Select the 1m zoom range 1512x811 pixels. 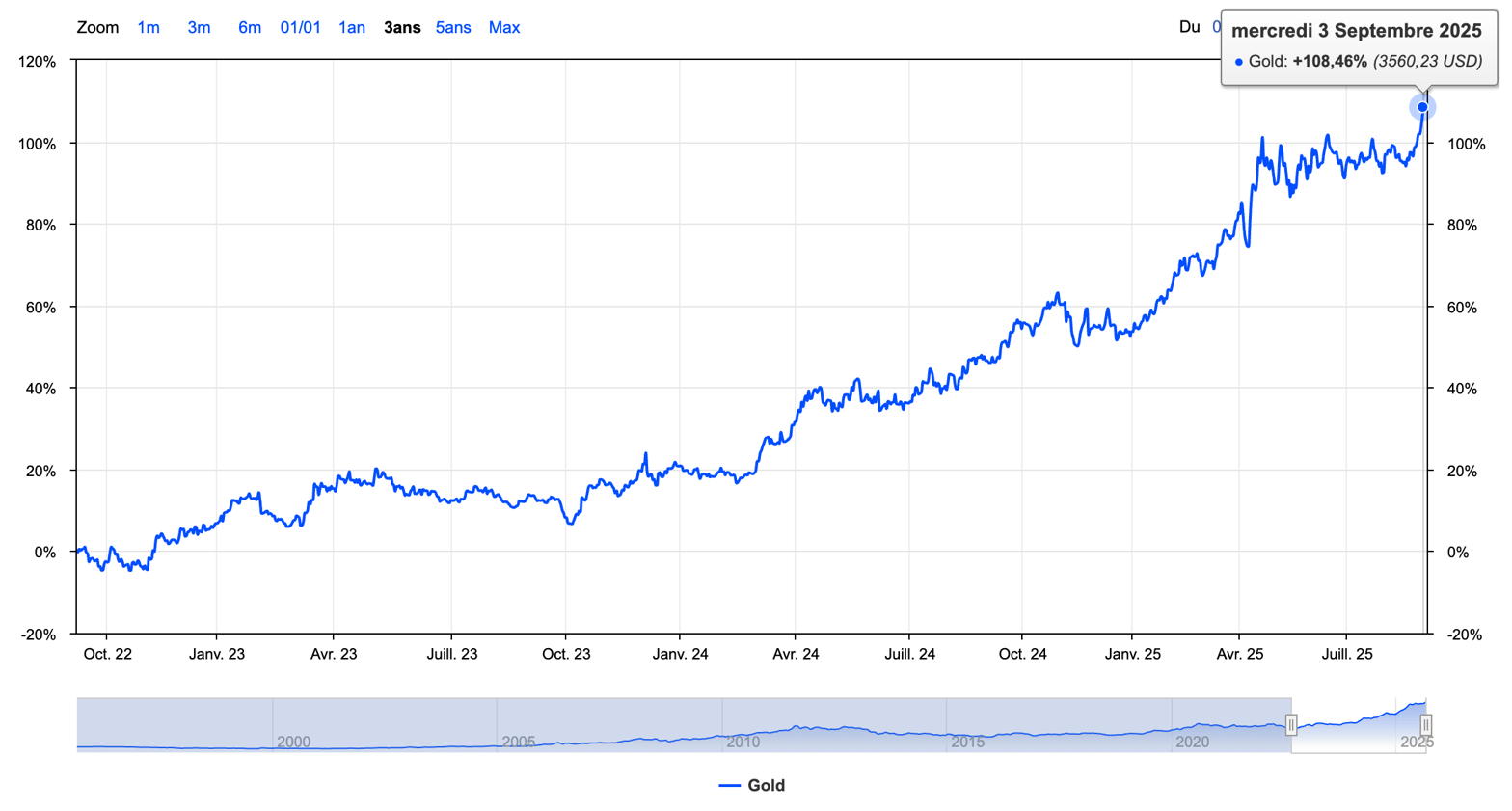(x=148, y=27)
